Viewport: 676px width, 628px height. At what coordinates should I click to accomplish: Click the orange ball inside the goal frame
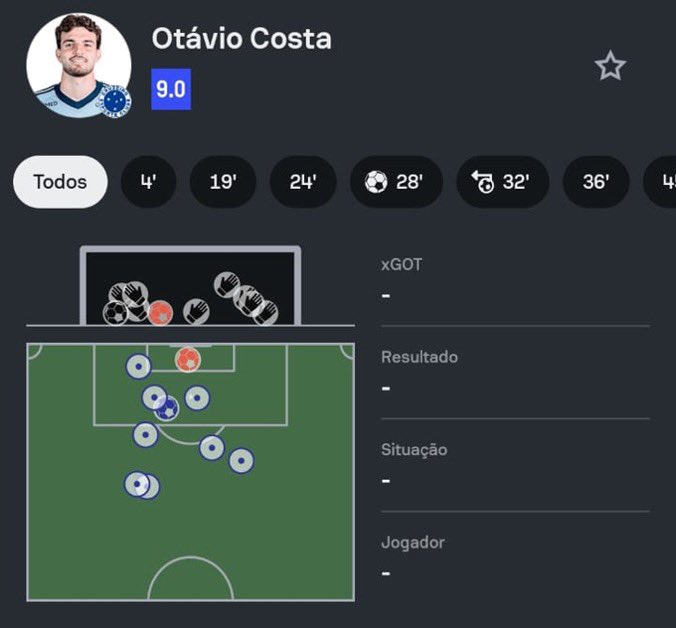[161, 313]
